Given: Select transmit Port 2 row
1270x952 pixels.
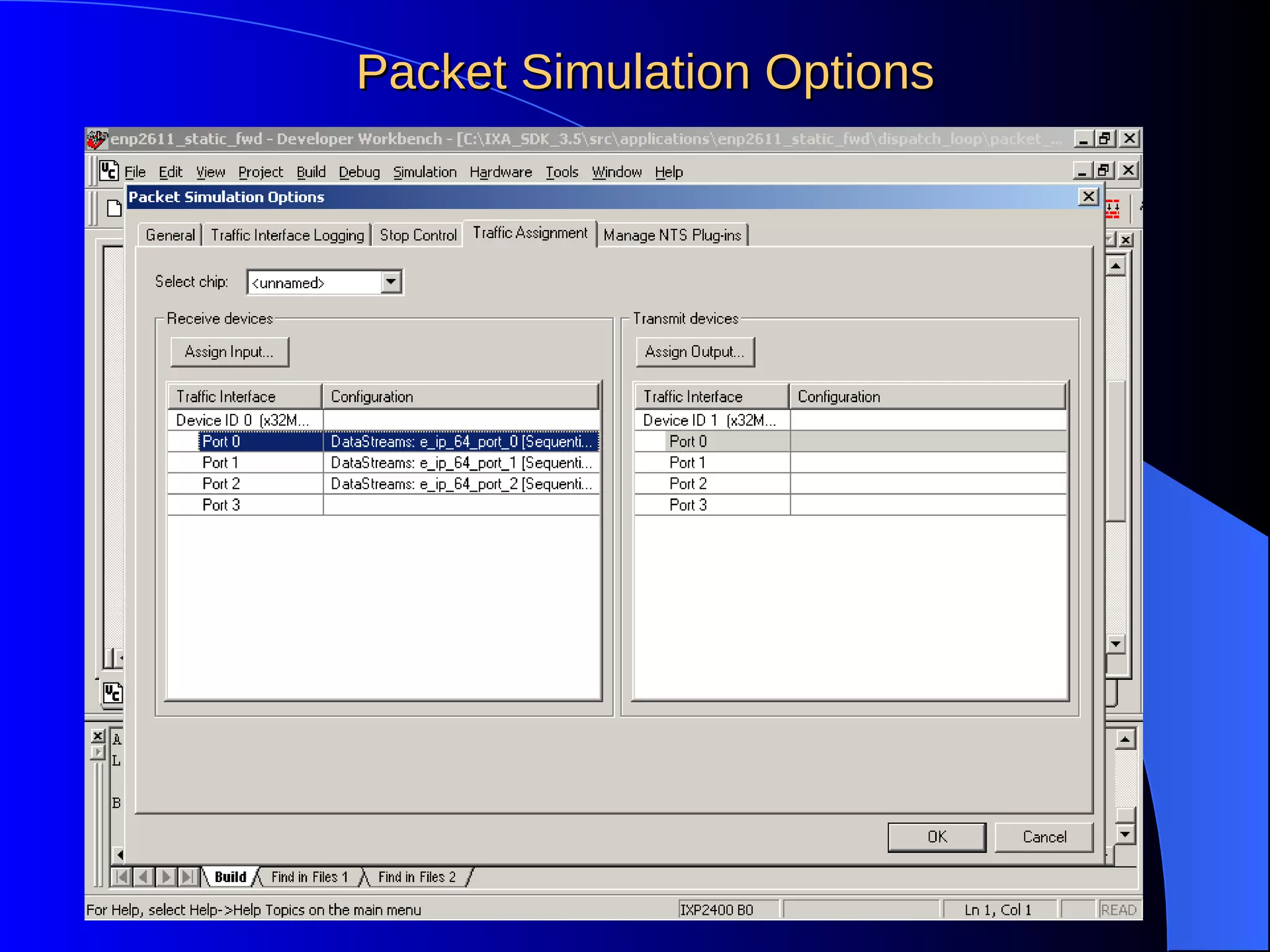Looking at the screenshot, I should pyautogui.click(x=850, y=483).
